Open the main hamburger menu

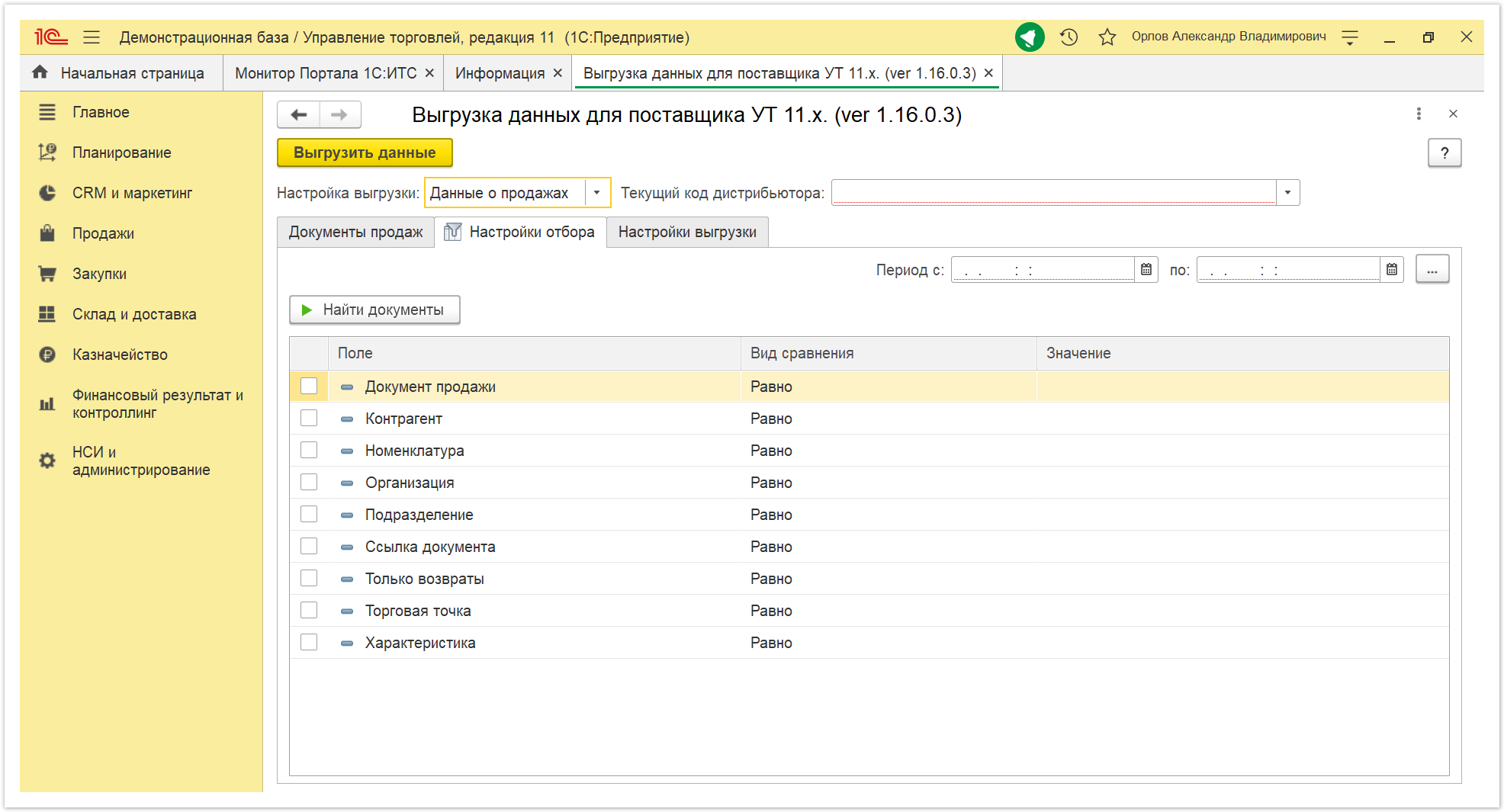coord(92,37)
